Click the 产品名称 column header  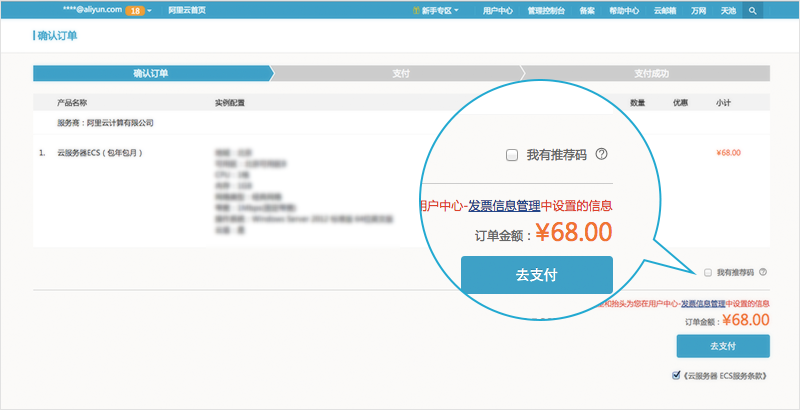click(72, 103)
